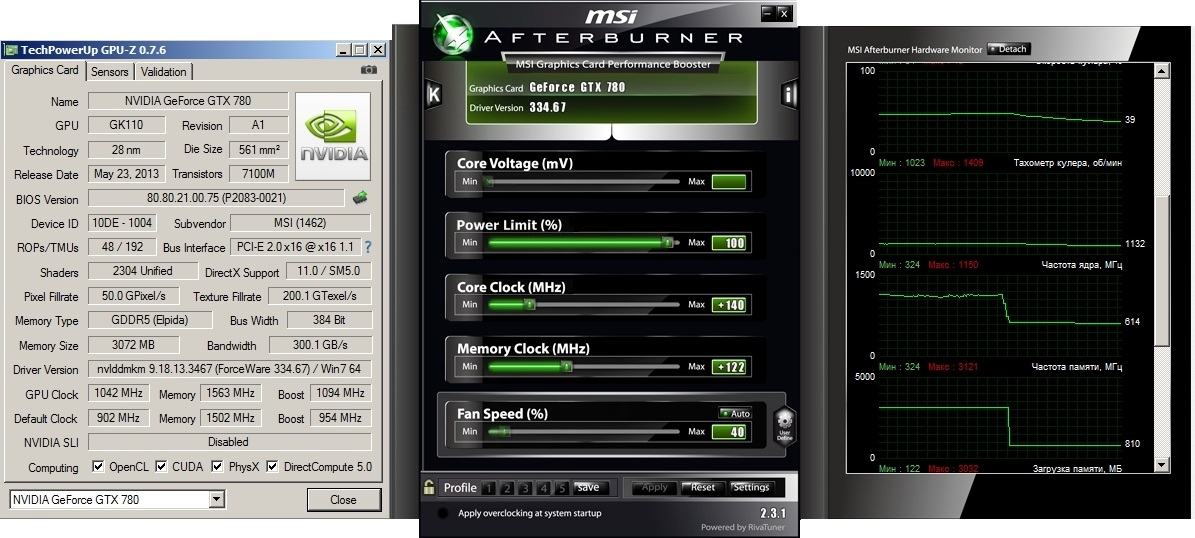
Task: Detach the hardware monitor window
Action: (1008, 49)
